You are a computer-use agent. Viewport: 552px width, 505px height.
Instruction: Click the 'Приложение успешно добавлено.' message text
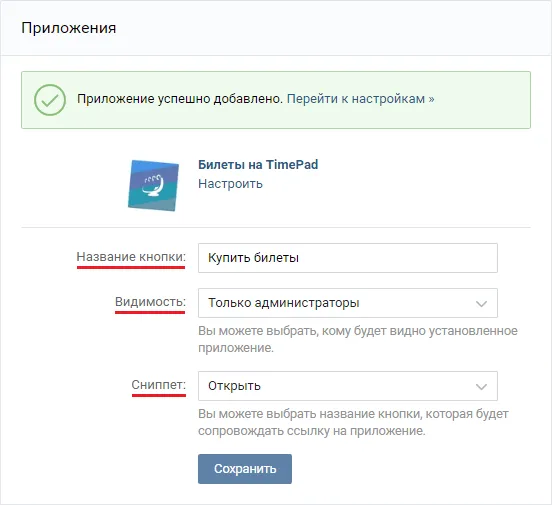(180, 99)
